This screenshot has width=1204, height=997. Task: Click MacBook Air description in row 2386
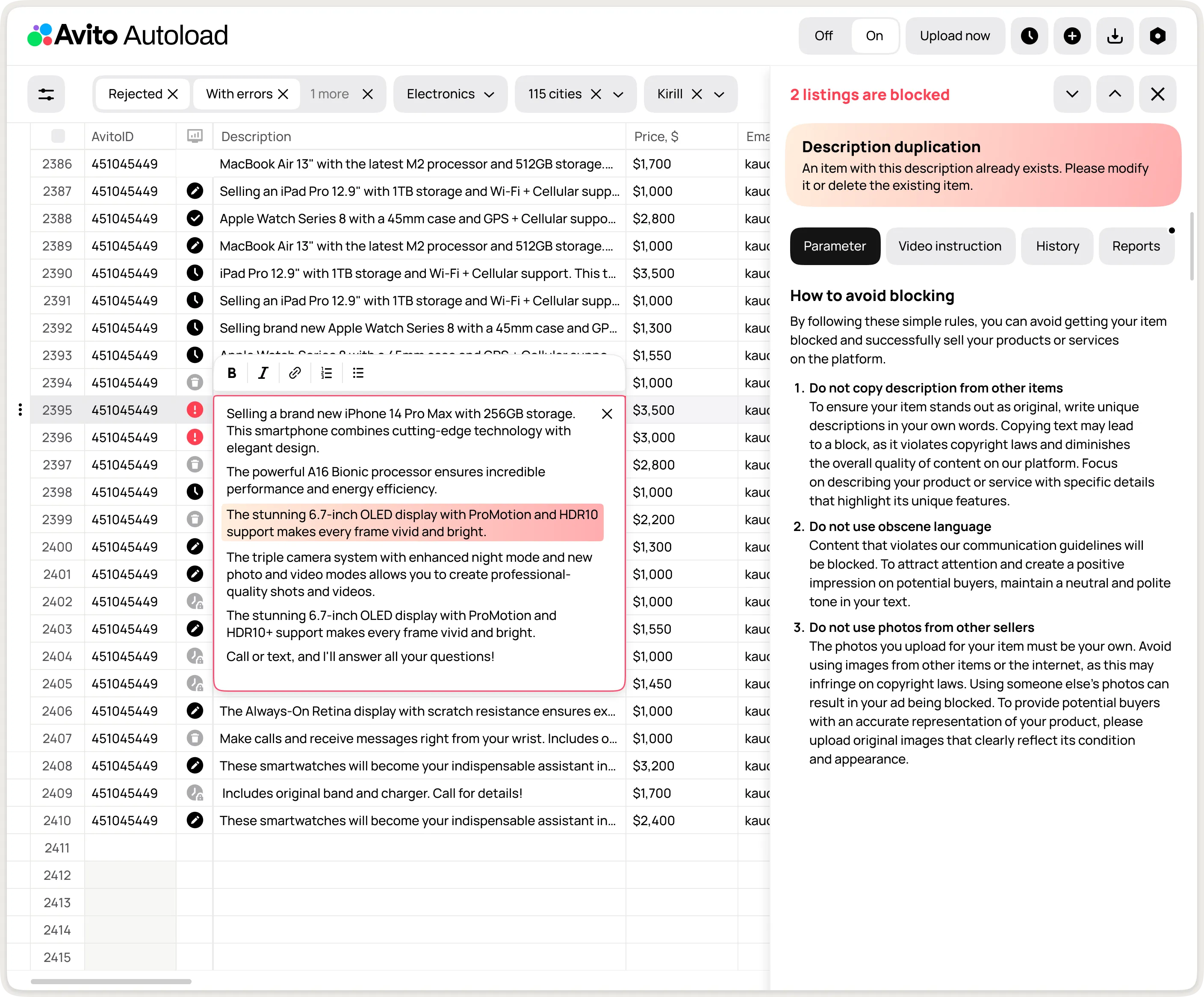point(419,164)
